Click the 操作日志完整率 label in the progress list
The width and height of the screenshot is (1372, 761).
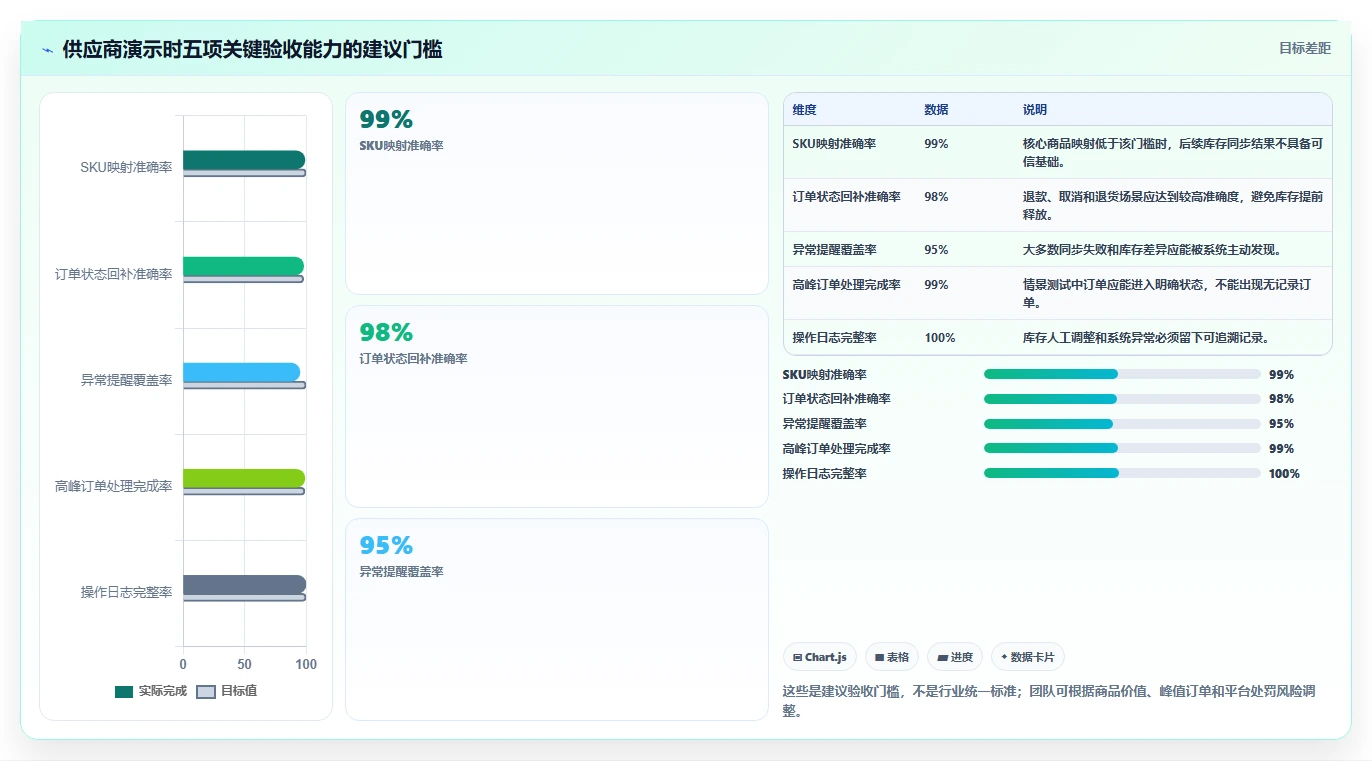click(824, 473)
